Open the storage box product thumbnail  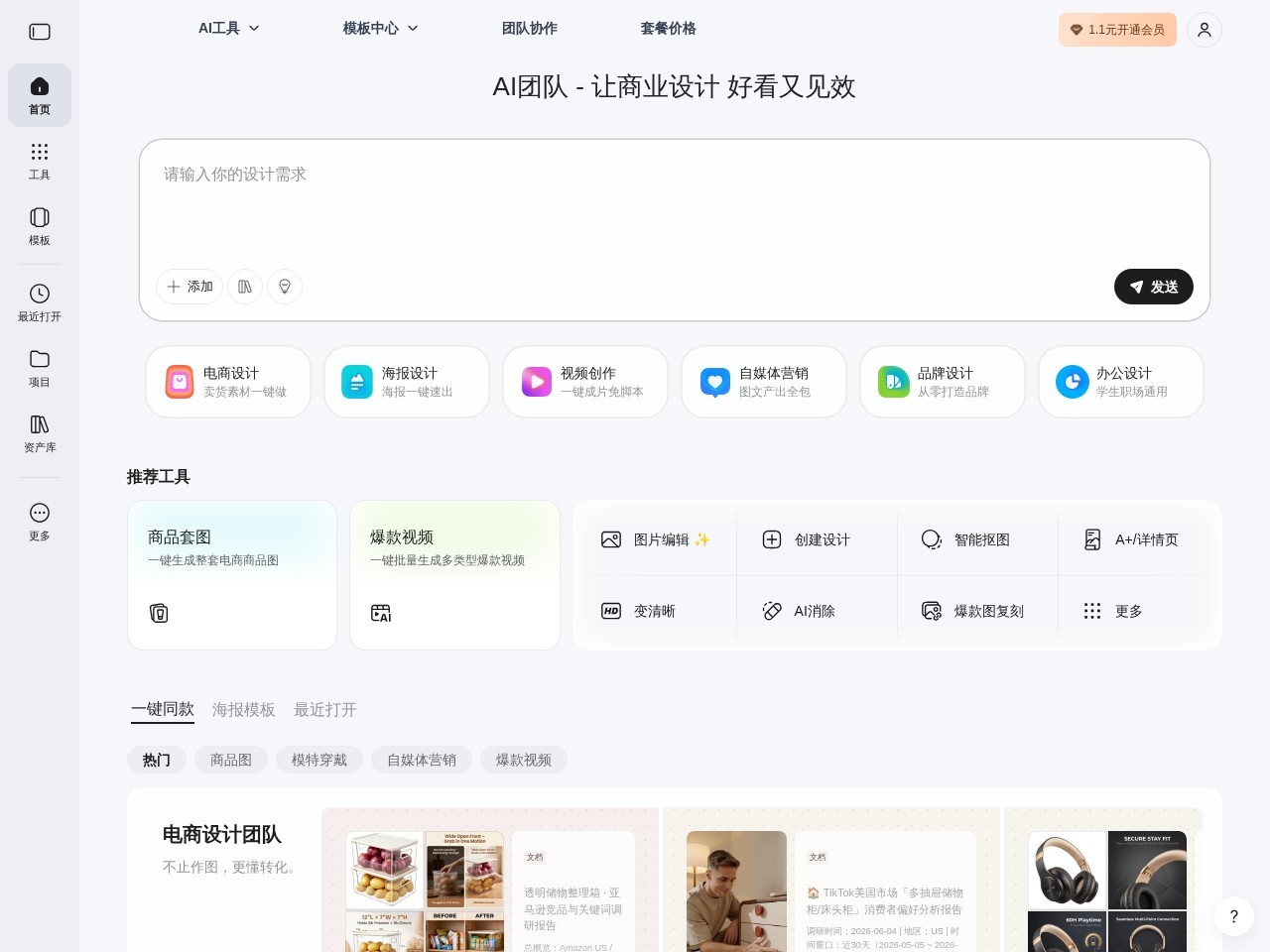425,892
